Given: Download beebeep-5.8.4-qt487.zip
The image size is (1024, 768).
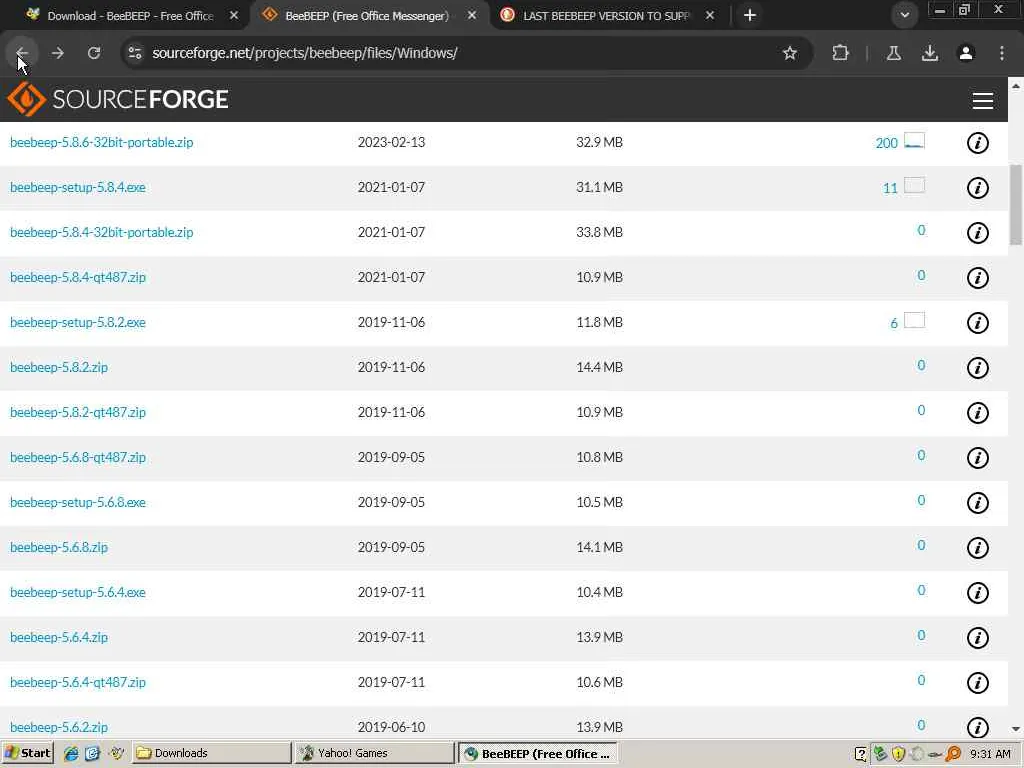Looking at the screenshot, I should (78, 278).
